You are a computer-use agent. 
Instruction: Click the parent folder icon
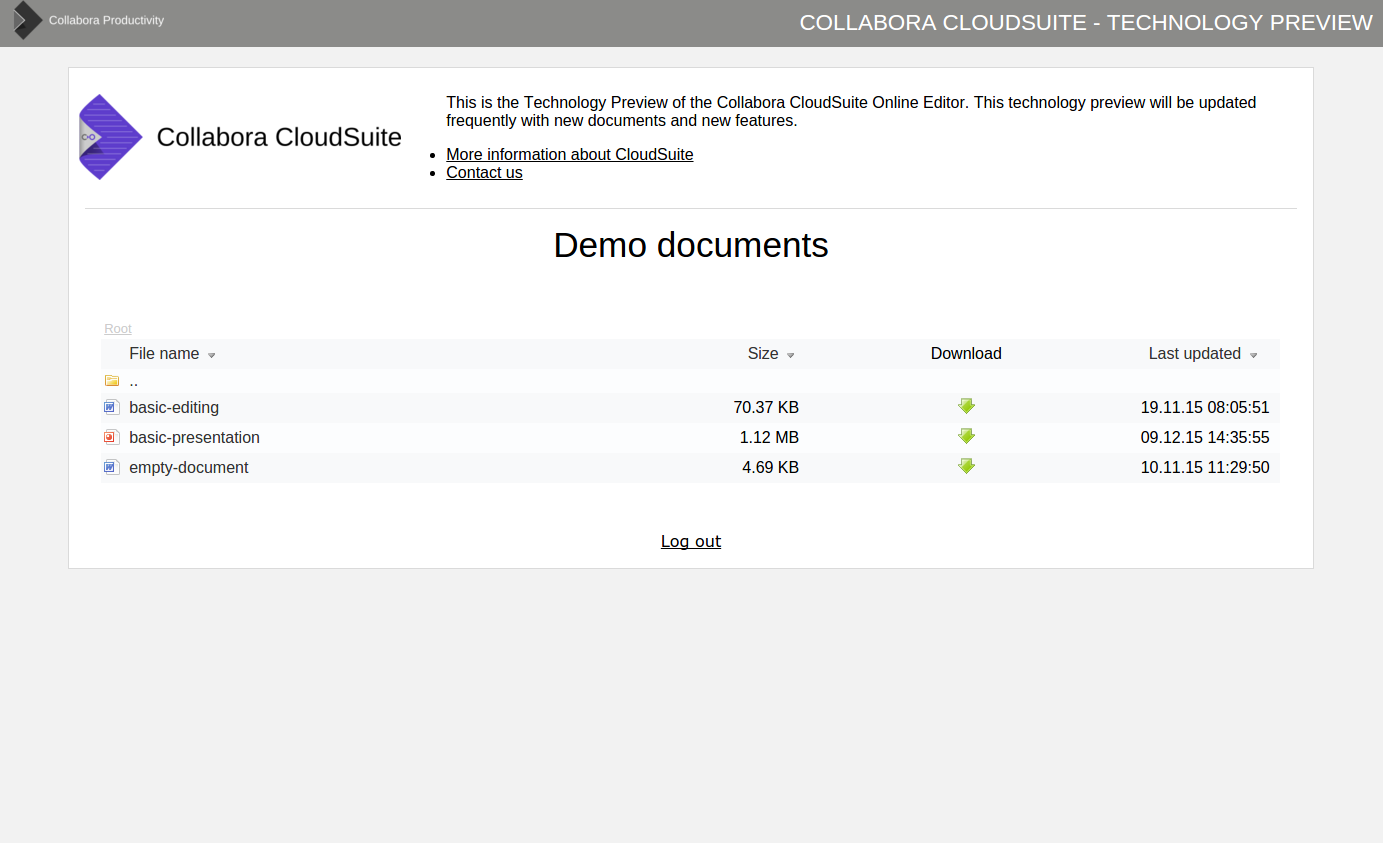pyautogui.click(x=112, y=381)
